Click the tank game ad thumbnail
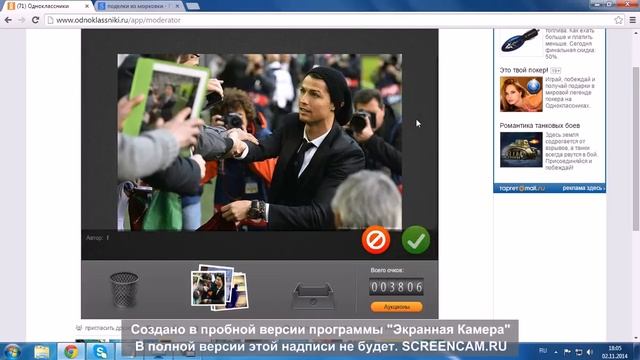 (521, 149)
